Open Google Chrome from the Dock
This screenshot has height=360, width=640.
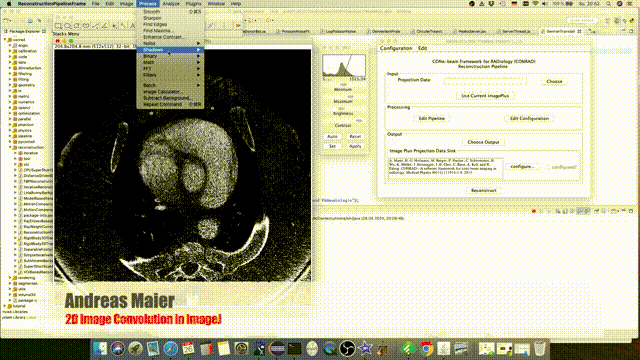click(x=427, y=349)
